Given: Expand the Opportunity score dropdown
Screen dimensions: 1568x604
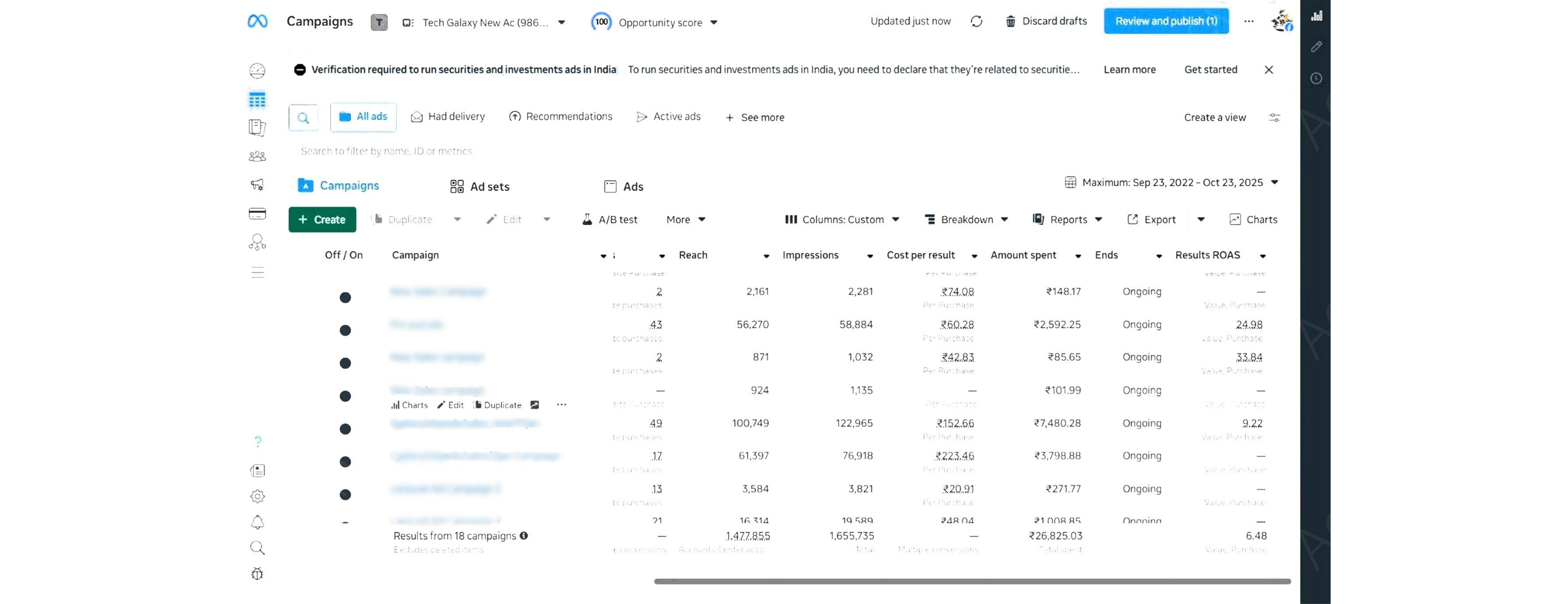Looking at the screenshot, I should point(655,23).
